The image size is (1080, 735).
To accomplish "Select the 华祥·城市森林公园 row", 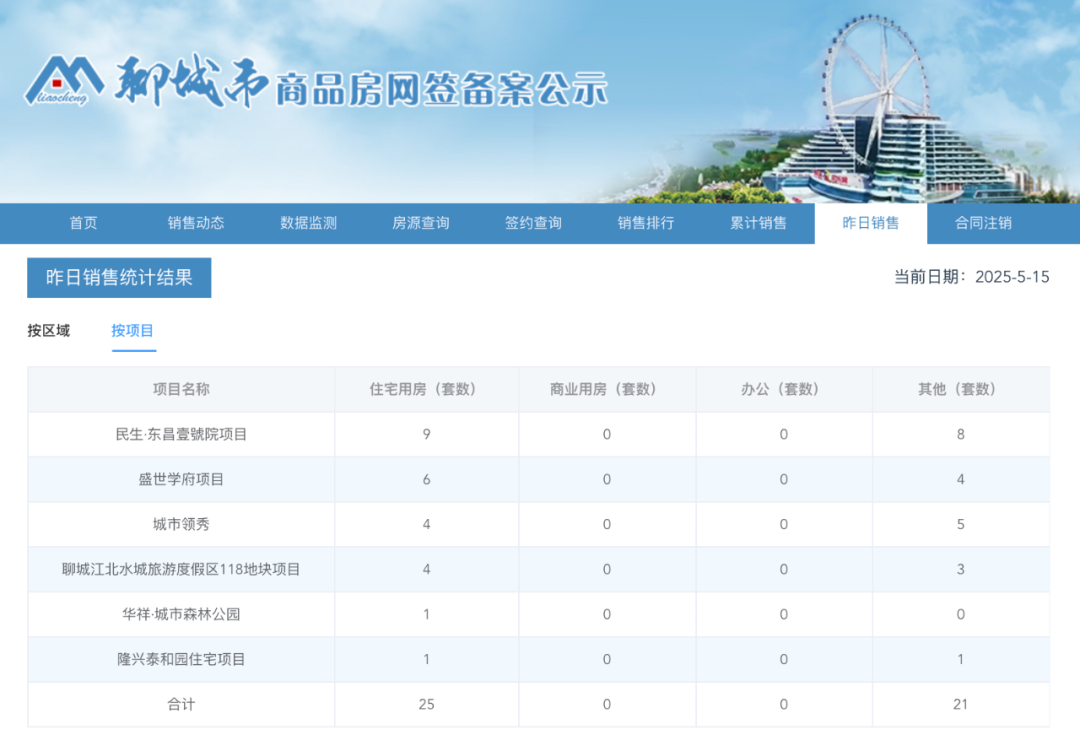I will coord(180,614).
